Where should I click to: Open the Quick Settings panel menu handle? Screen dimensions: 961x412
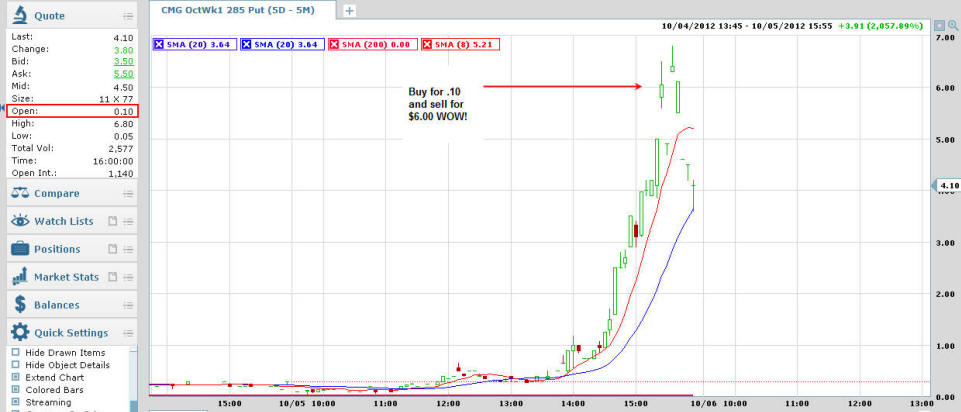click(127, 333)
